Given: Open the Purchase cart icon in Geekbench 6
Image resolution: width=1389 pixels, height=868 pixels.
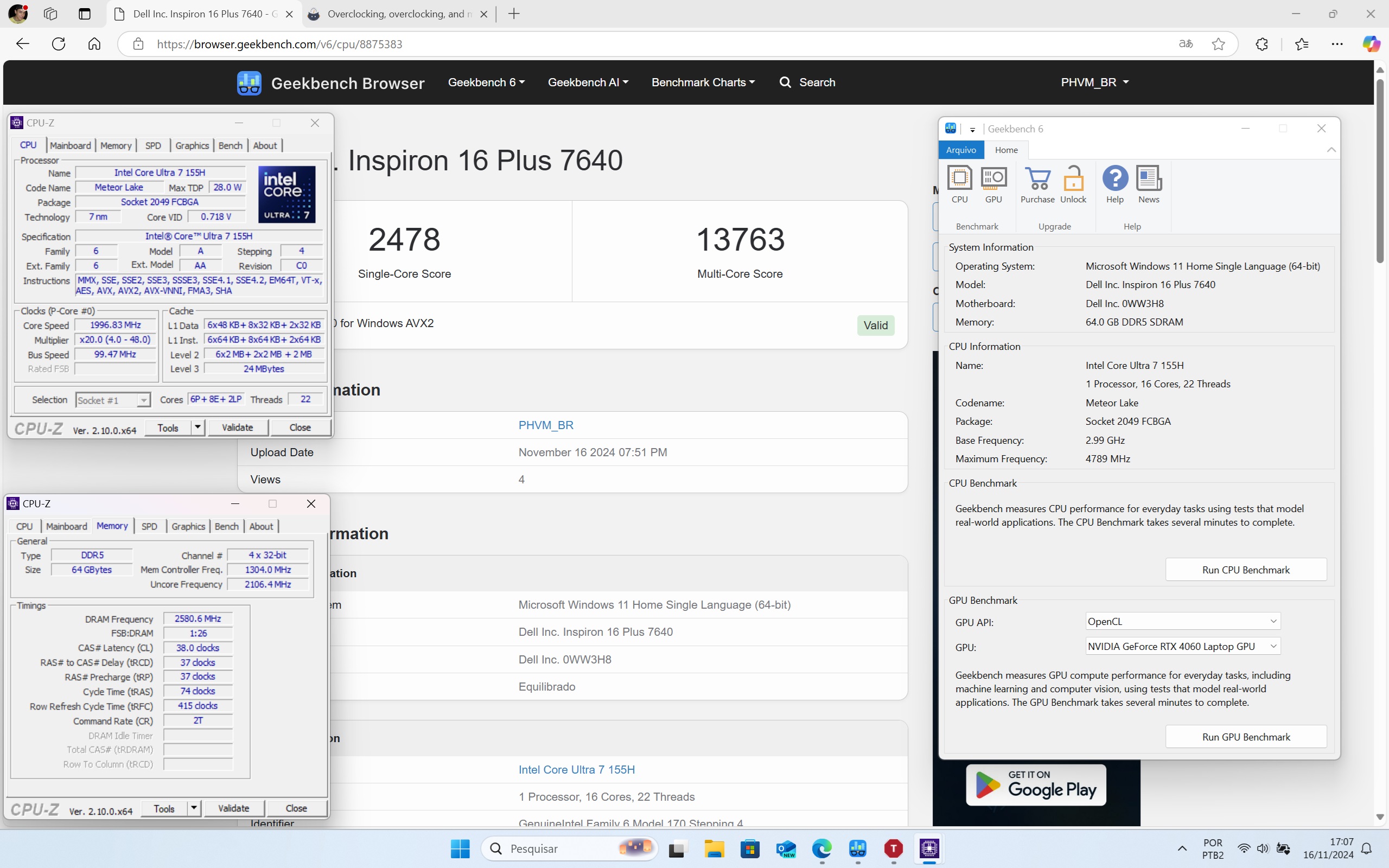Looking at the screenshot, I should pyautogui.click(x=1037, y=184).
